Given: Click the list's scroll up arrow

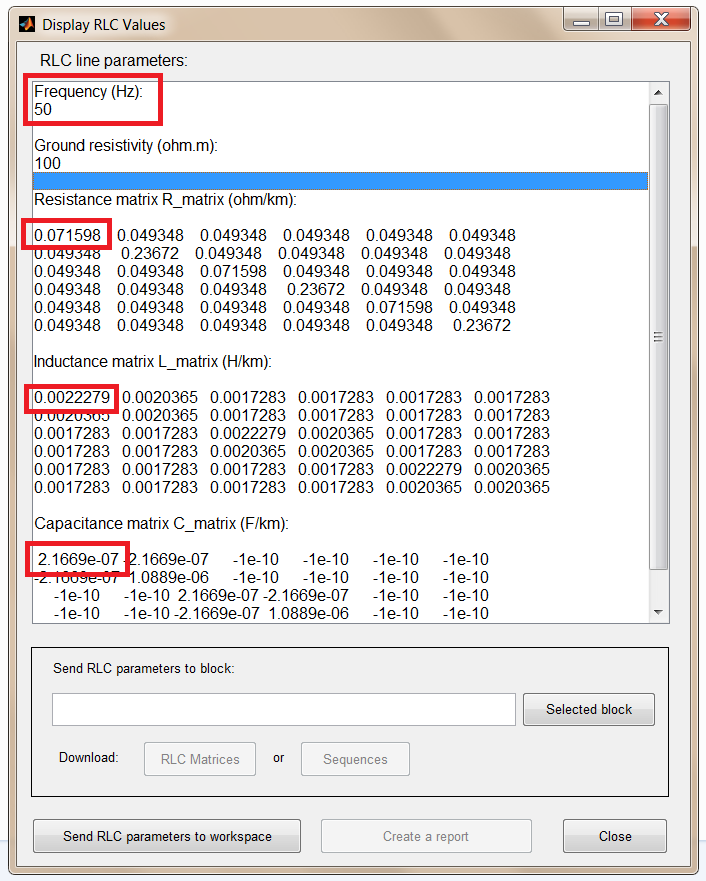Looking at the screenshot, I should (x=658, y=93).
